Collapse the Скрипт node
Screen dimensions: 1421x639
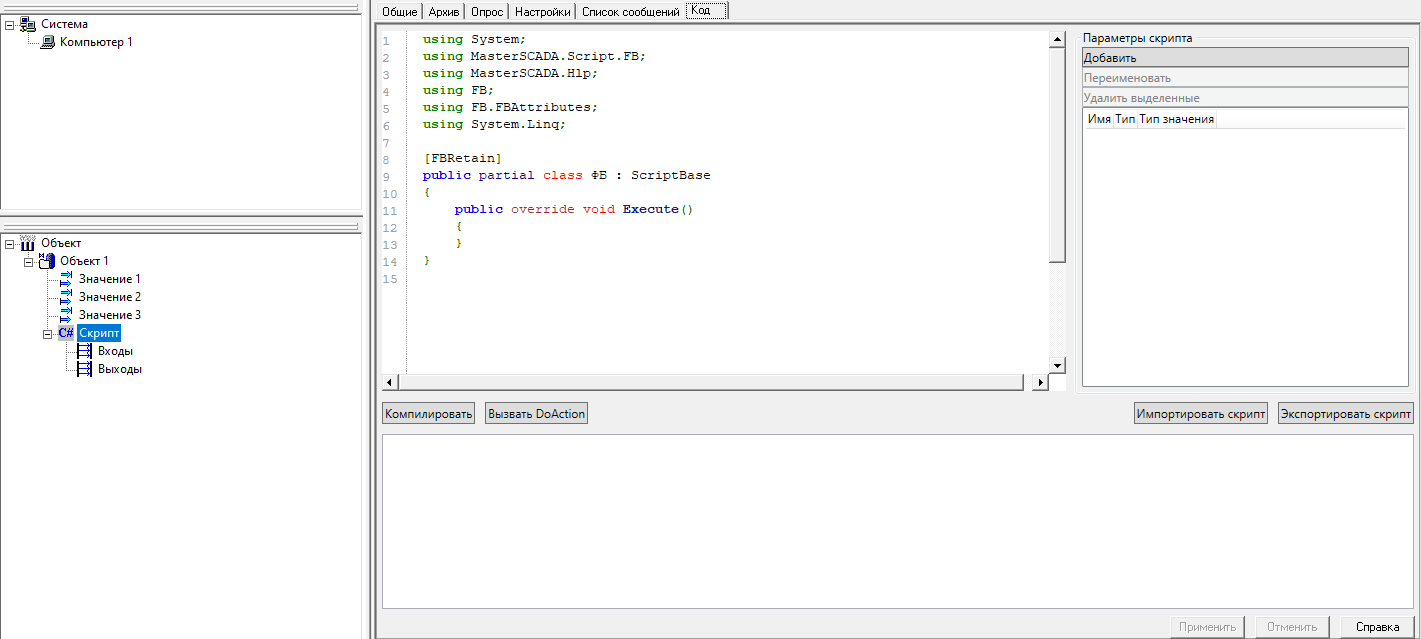pyautogui.click(x=48, y=333)
